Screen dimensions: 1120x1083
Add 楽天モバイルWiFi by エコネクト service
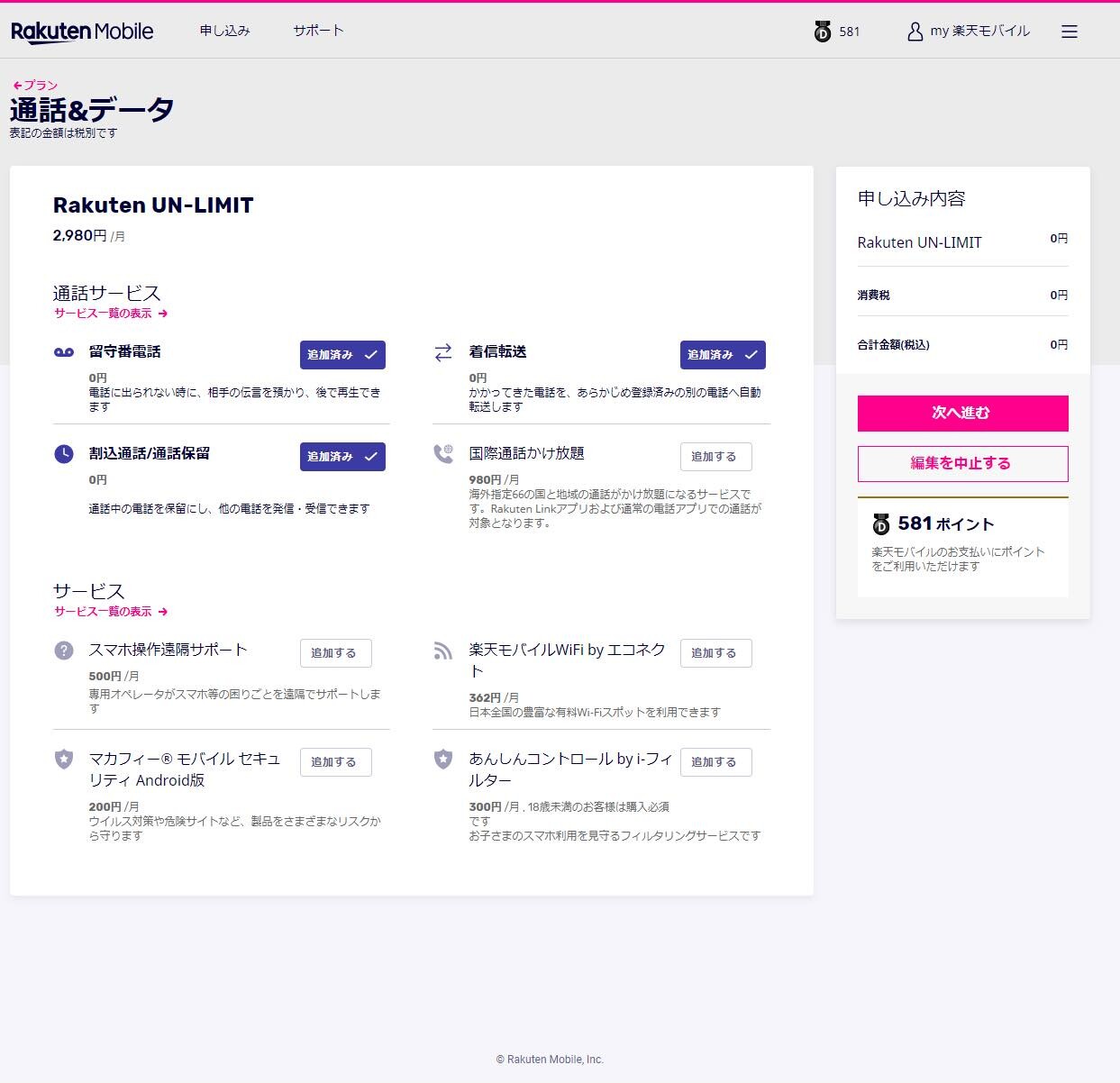point(715,653)
